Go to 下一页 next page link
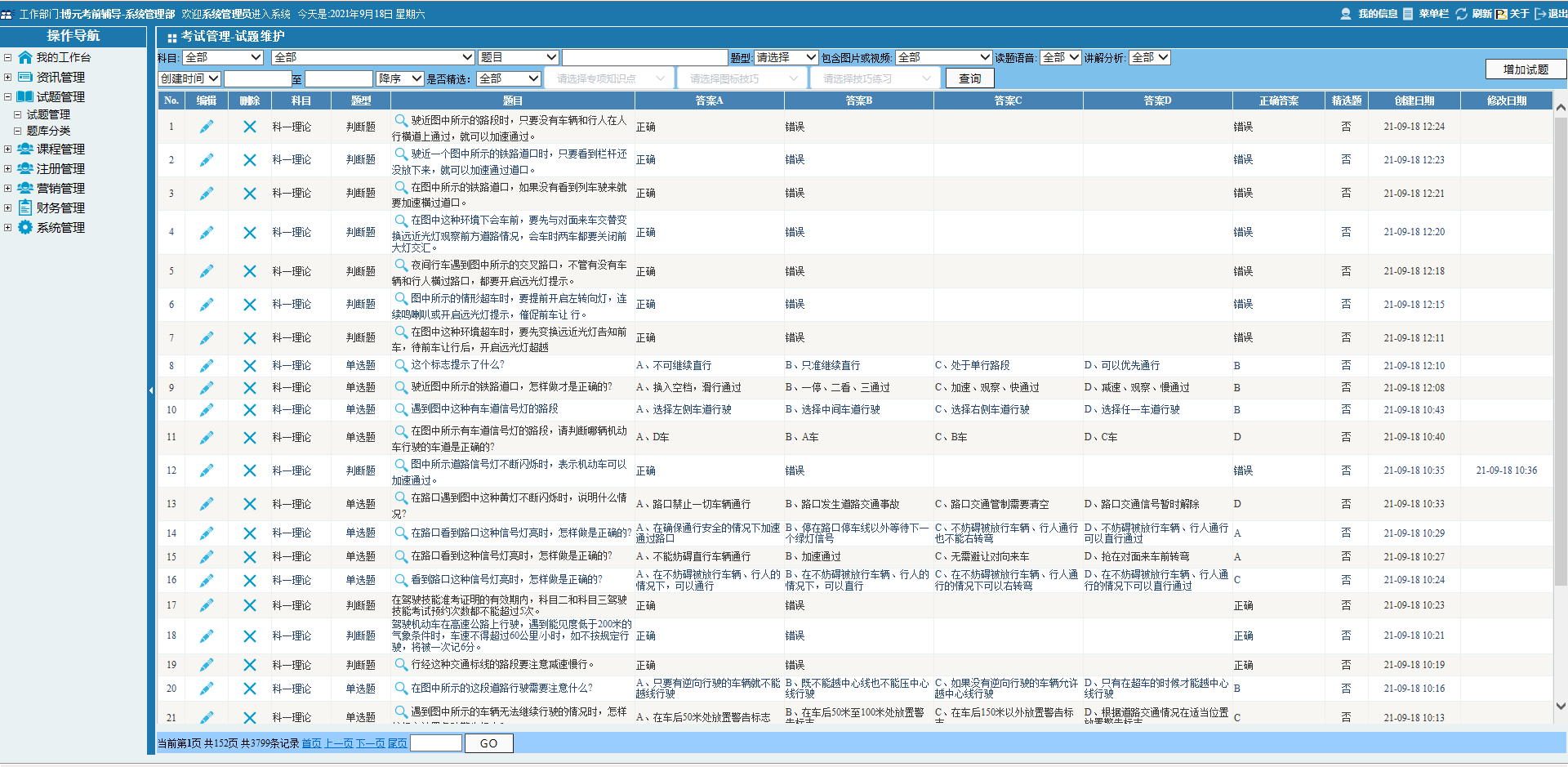The width and height of the screenshot is (1568, 767). coord(371,743)
